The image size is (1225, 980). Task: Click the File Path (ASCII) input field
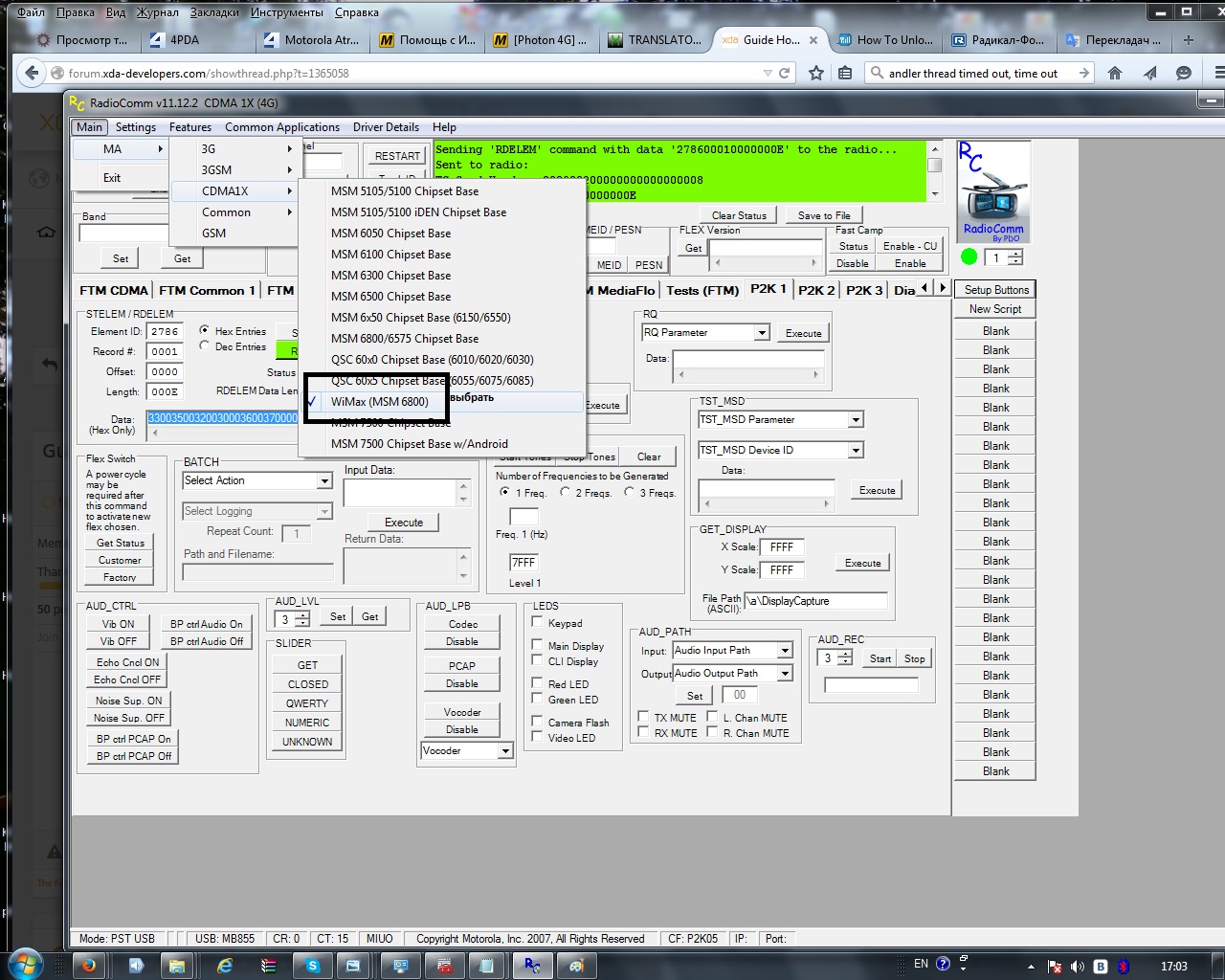pyautogui.click(x=815, y=601)
